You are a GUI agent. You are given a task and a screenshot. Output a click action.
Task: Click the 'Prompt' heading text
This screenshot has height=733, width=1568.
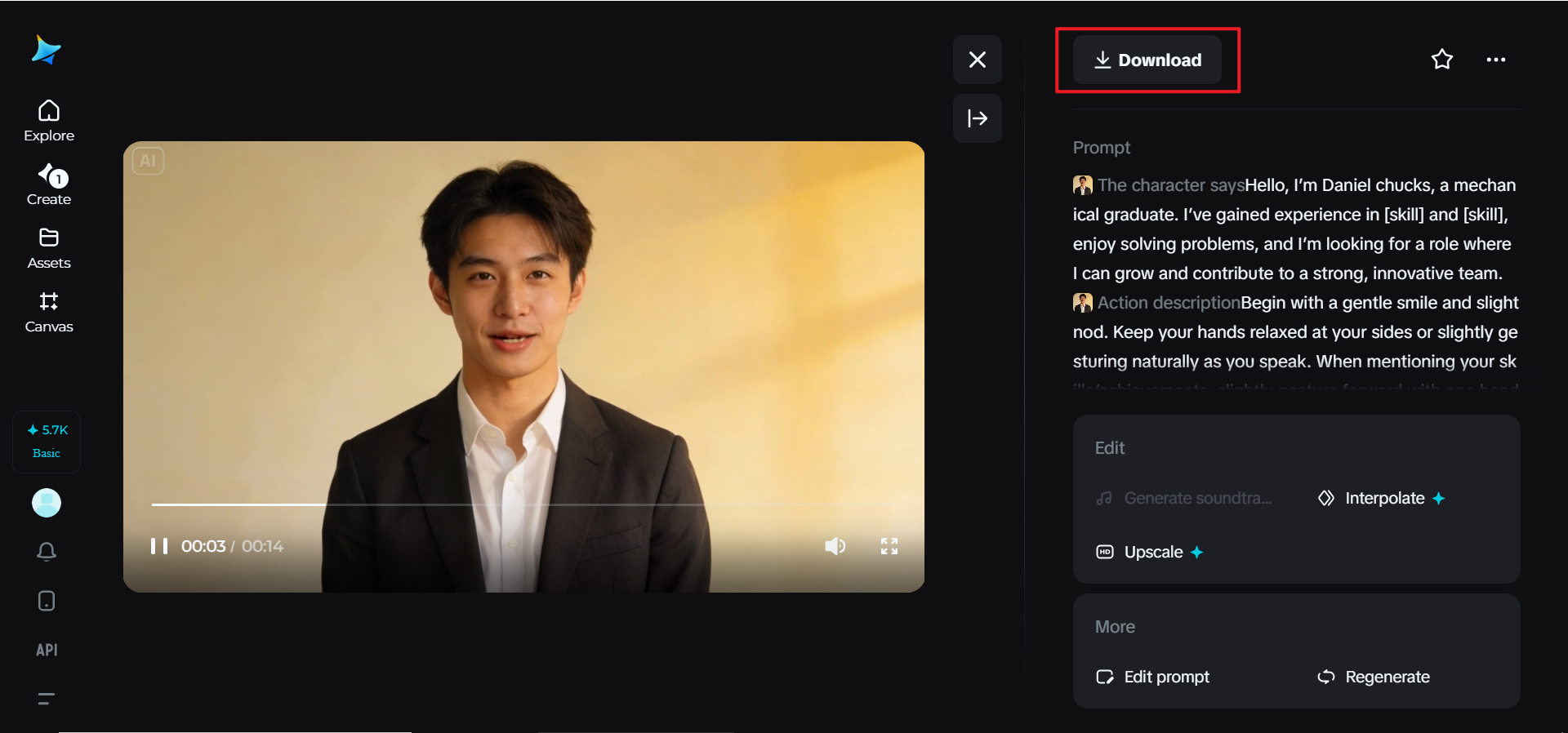point(1102,148)
